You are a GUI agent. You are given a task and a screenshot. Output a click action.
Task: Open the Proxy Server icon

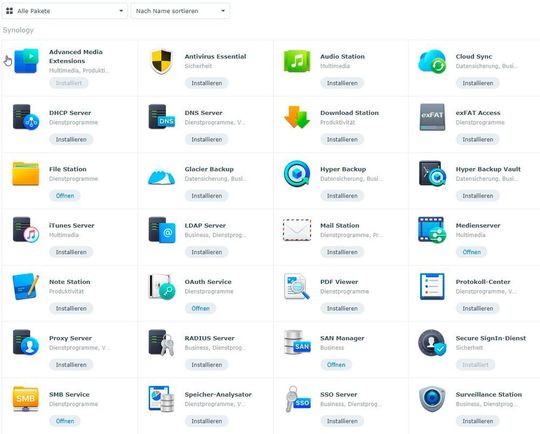[x=26, y=342]
